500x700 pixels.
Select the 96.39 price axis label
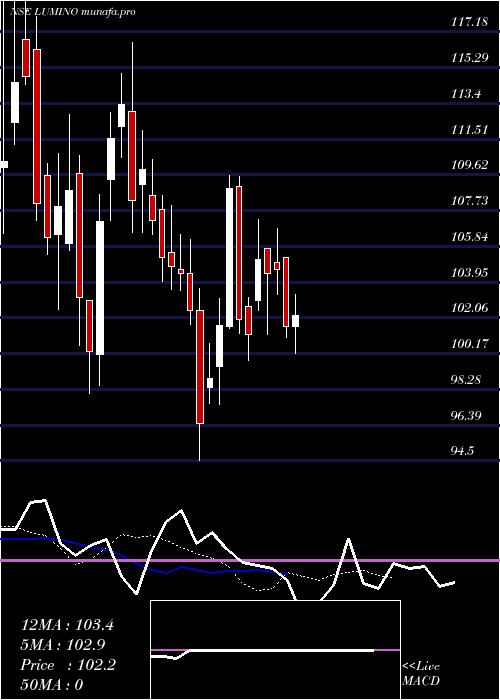coord(466,415)
